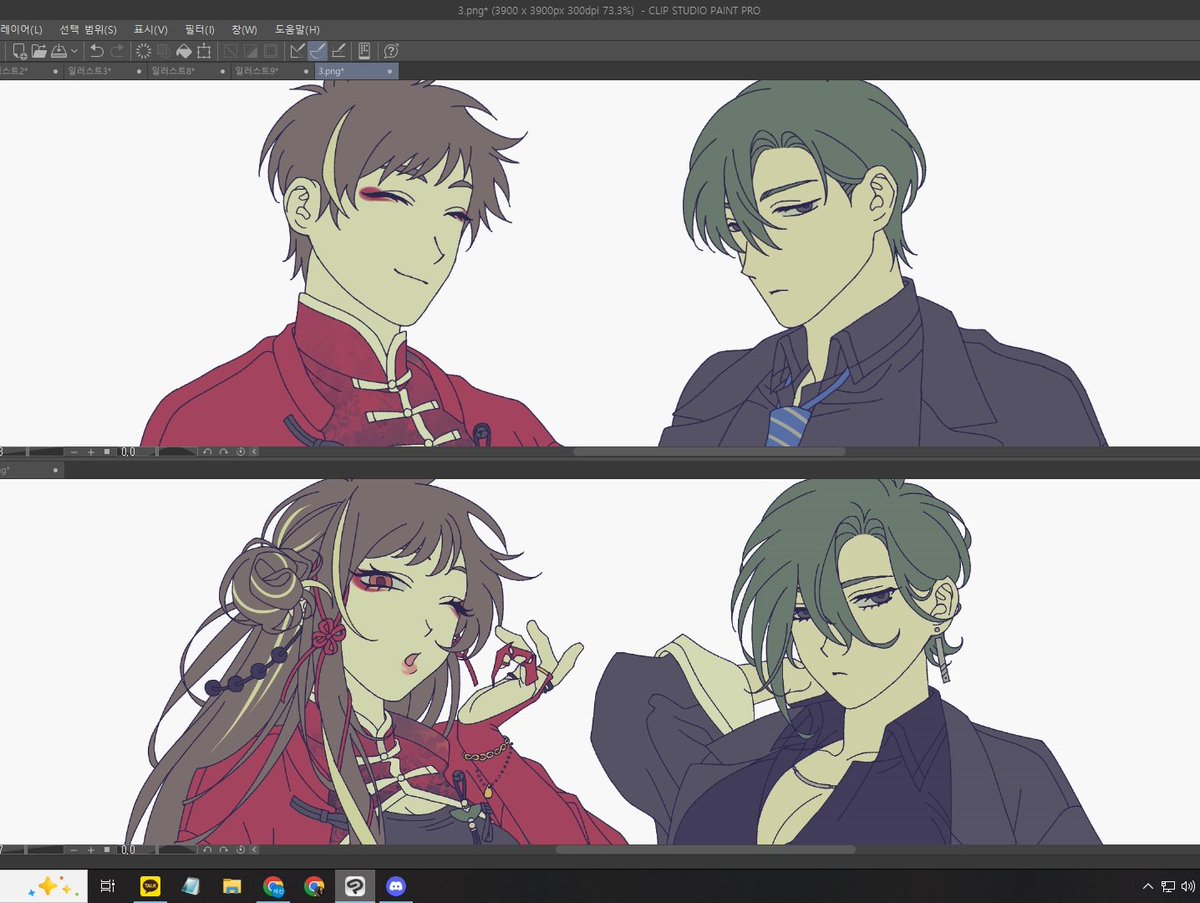Click the upper canvas horizontal scrollbar
1200x903 pixels.
tap(709, 452)
